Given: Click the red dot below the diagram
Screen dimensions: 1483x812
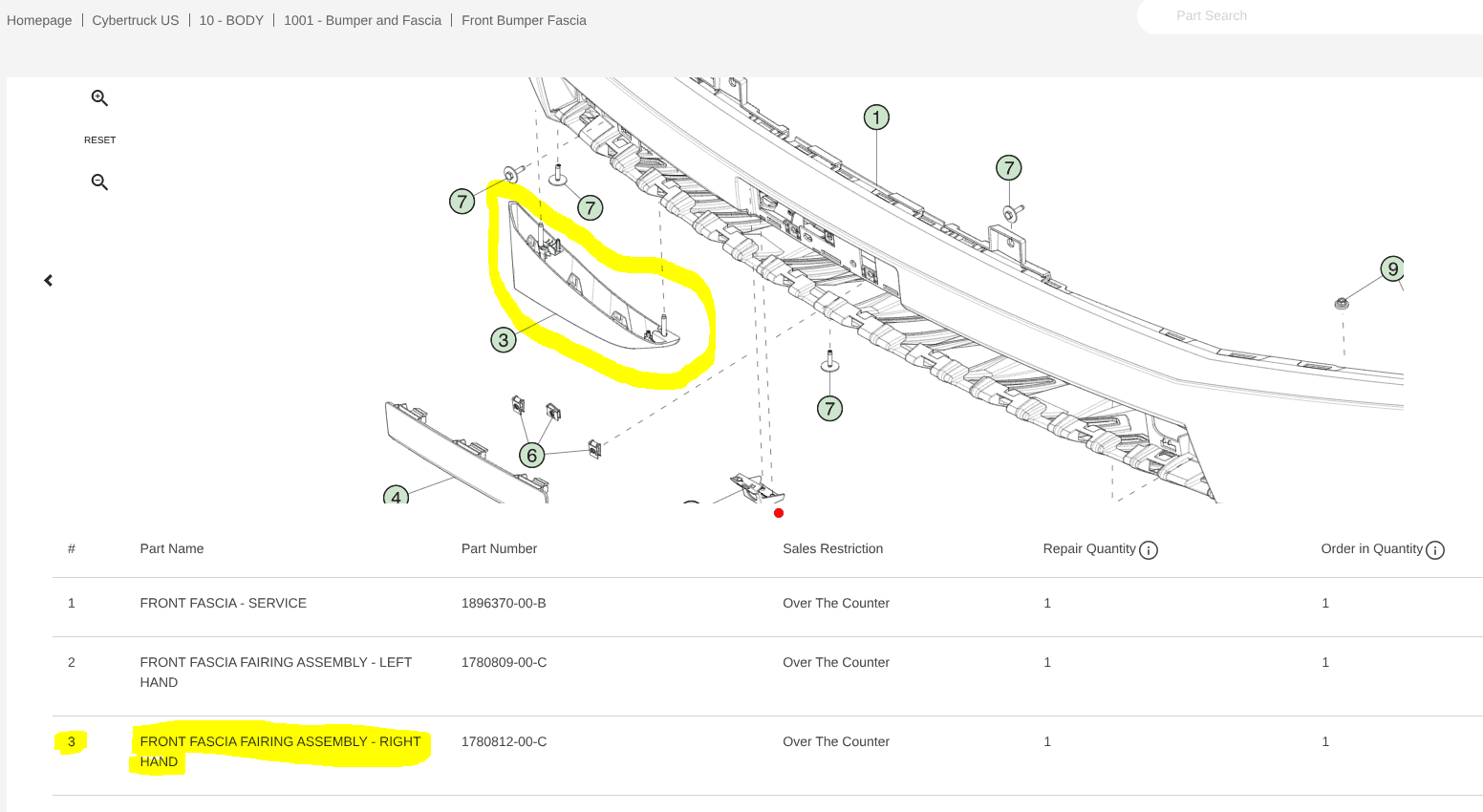Looking at the screenshot, I should [x=779, y=513].
